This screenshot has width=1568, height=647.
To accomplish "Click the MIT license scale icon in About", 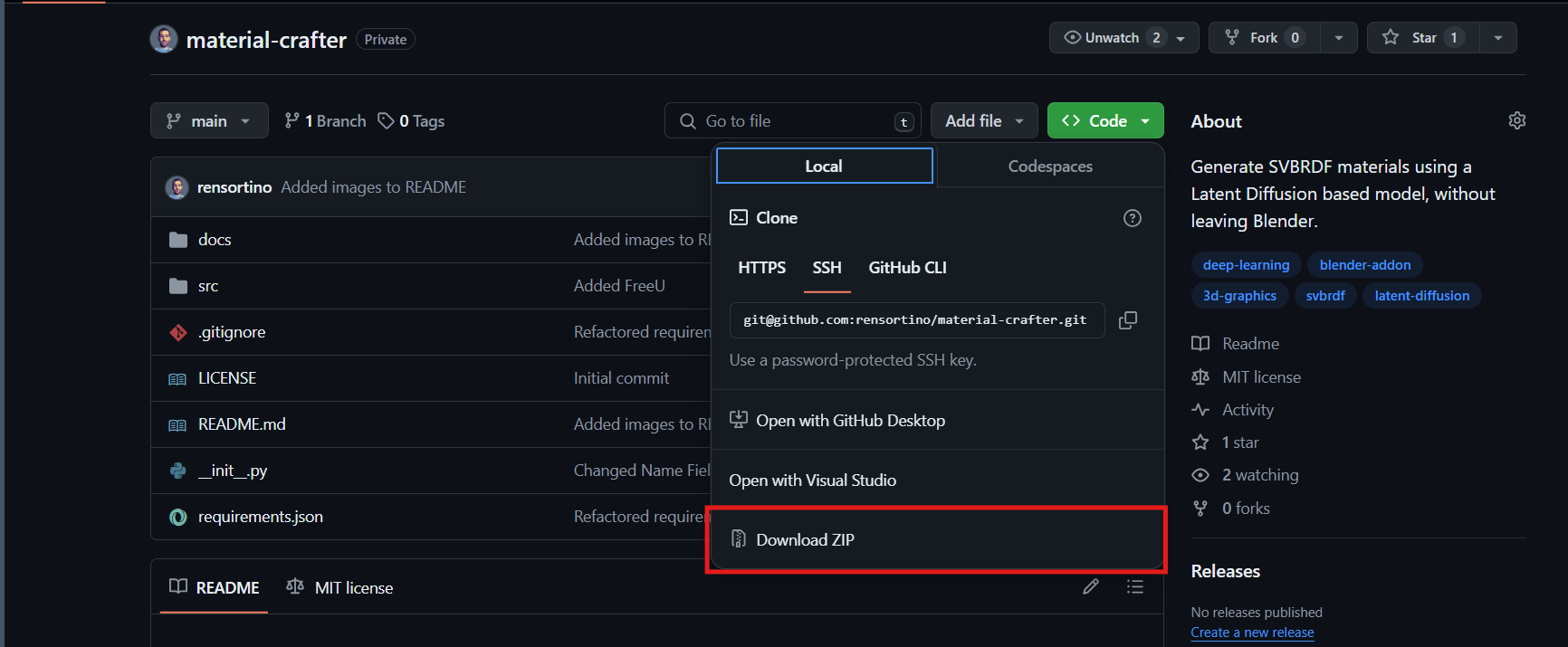I will pos(1200,377).
